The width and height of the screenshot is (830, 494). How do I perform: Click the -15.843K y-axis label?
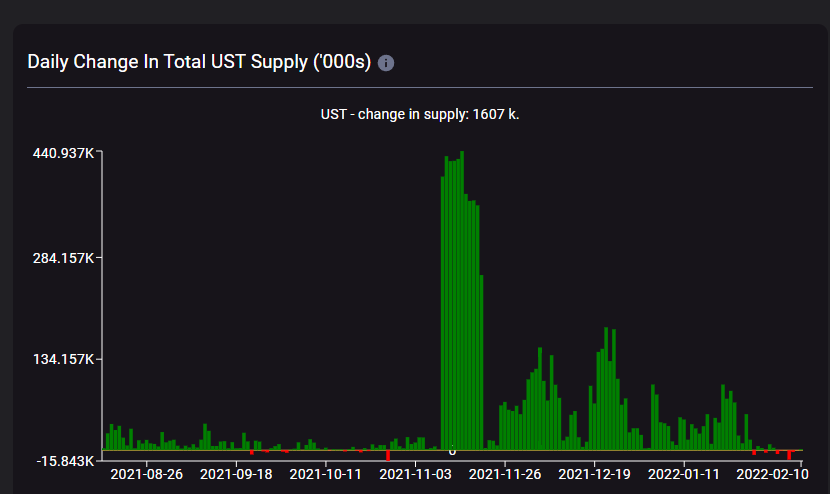65,461
